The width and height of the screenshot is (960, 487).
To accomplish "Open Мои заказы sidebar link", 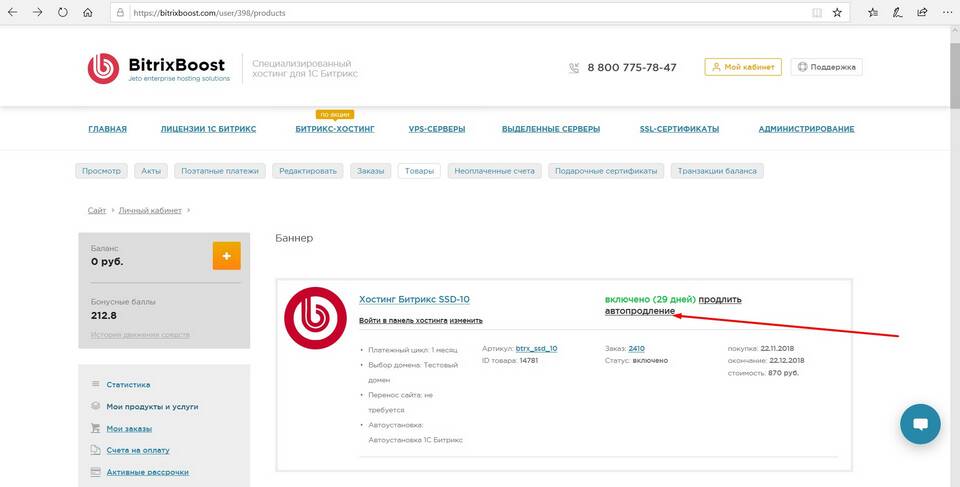I will [x=129, y=429].
